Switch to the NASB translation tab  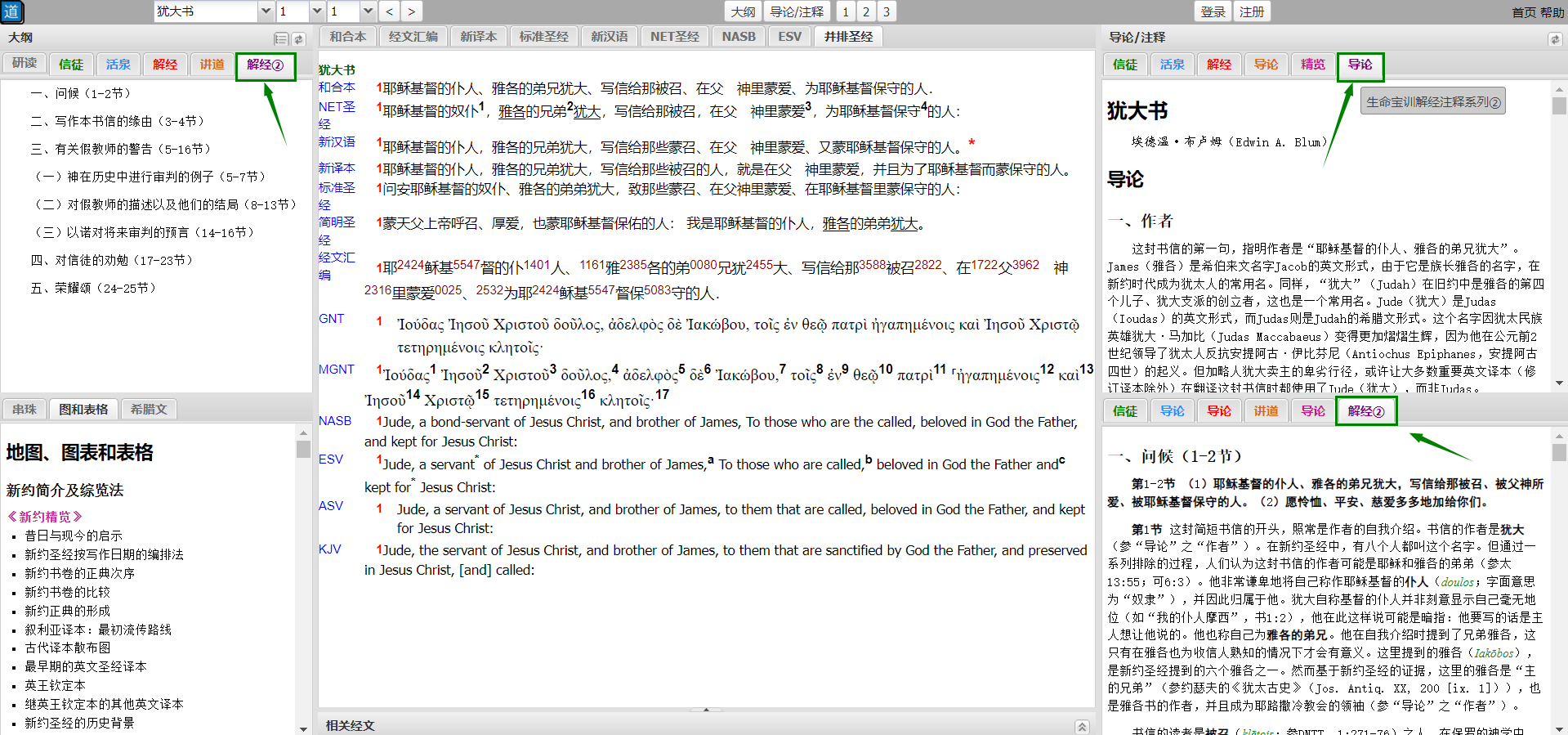point(738,37)
